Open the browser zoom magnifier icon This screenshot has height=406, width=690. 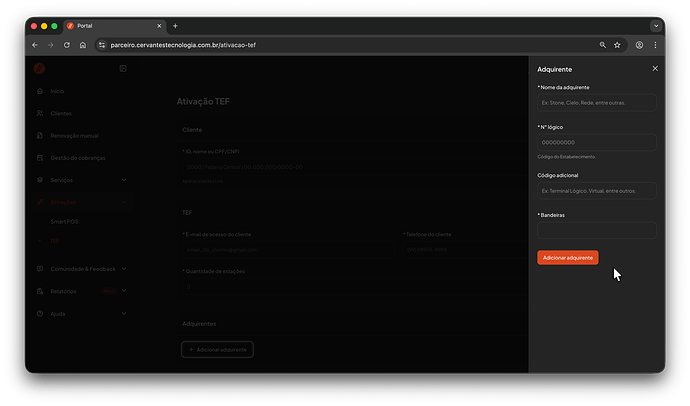click(602, 45)
